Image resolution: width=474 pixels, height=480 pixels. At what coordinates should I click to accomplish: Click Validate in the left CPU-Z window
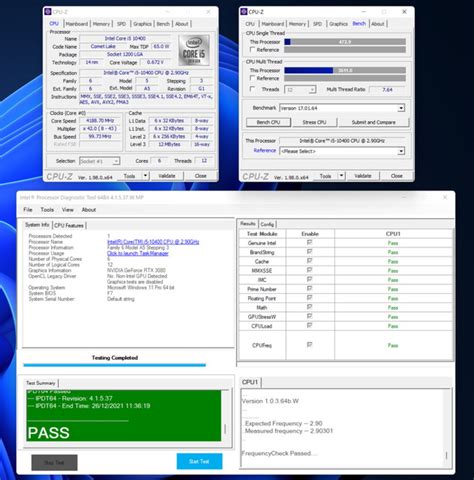[x=167, y=176]
